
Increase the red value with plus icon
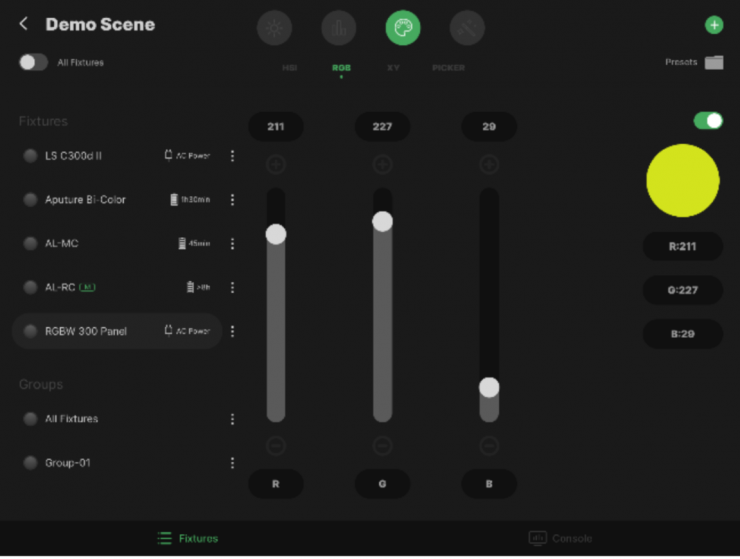coord(276,164)
